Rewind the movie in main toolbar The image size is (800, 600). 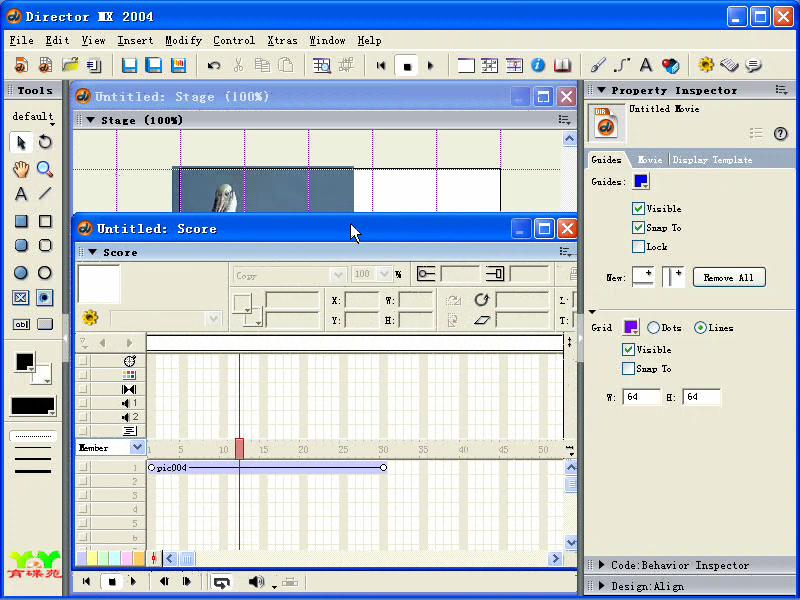click(381, 65)
